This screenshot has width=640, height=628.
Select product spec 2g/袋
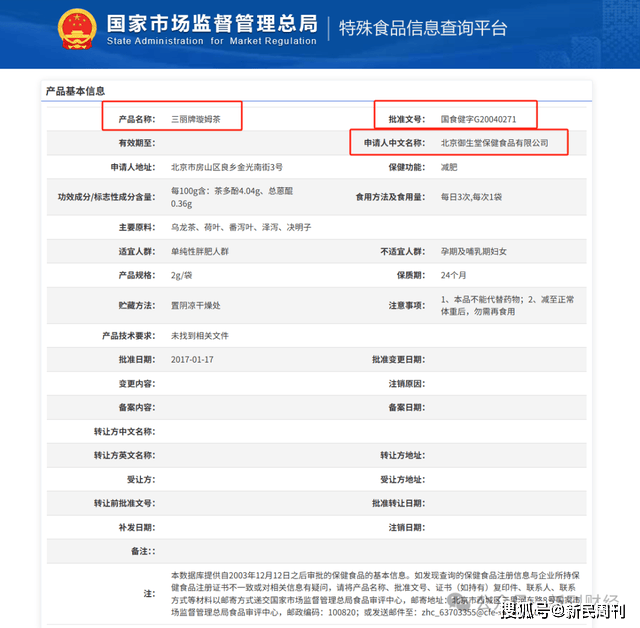point(181,275)
